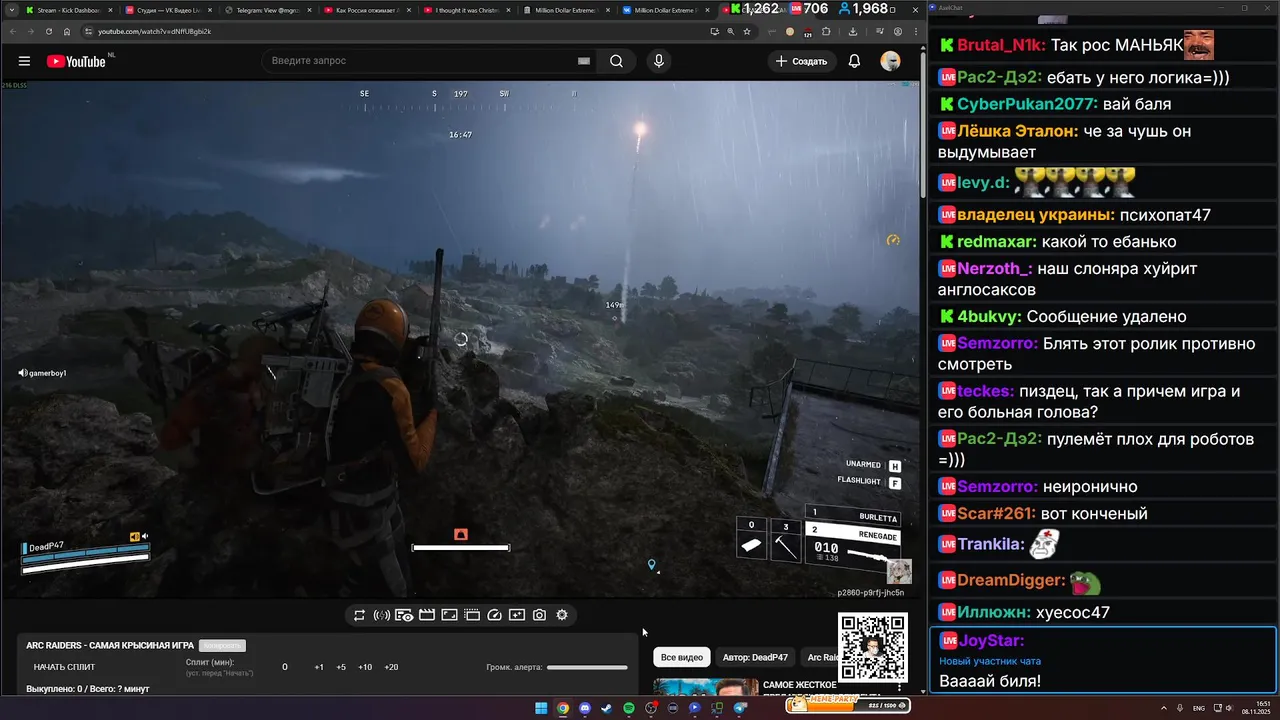1280x720 pixels.
Task: Click CyberPukan2077 username in chat
Action: [1027, 104]
